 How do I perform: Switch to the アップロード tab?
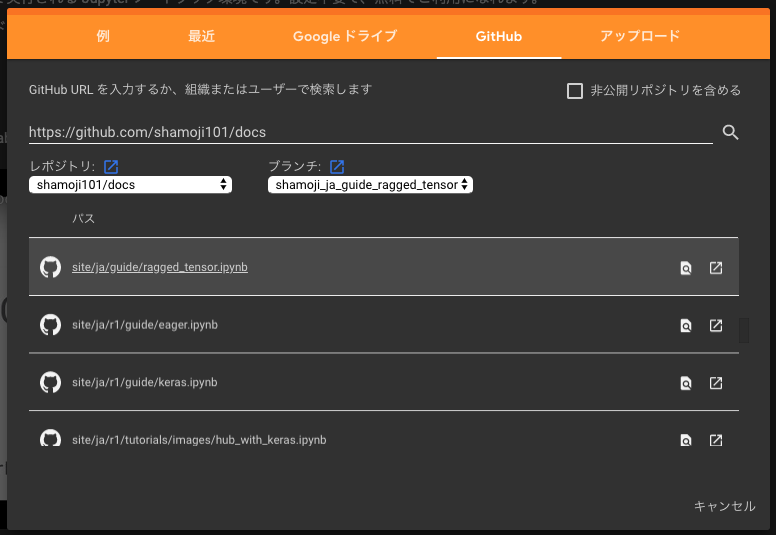640,36
